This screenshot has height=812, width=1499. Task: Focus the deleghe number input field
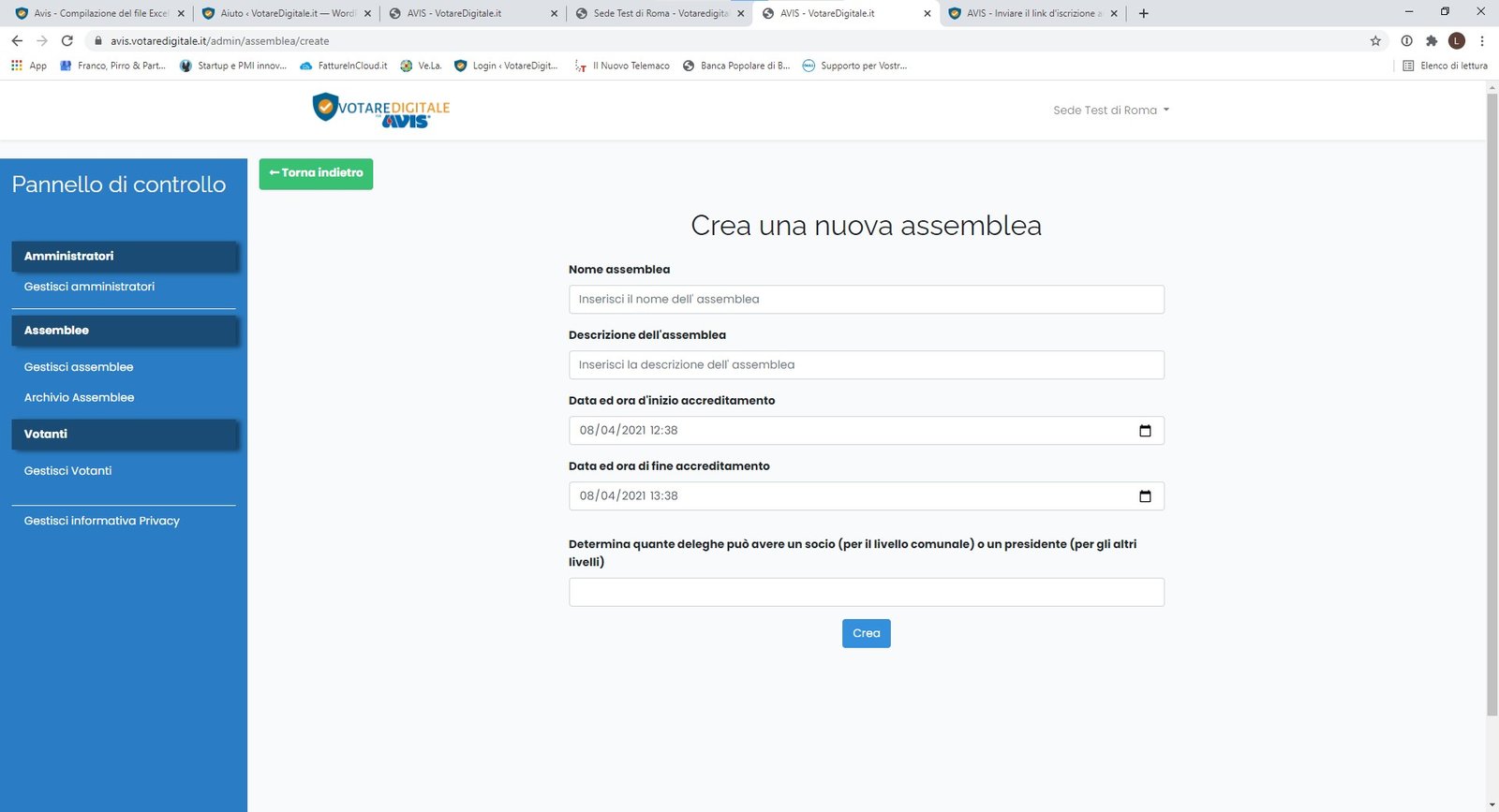[866, 592]
